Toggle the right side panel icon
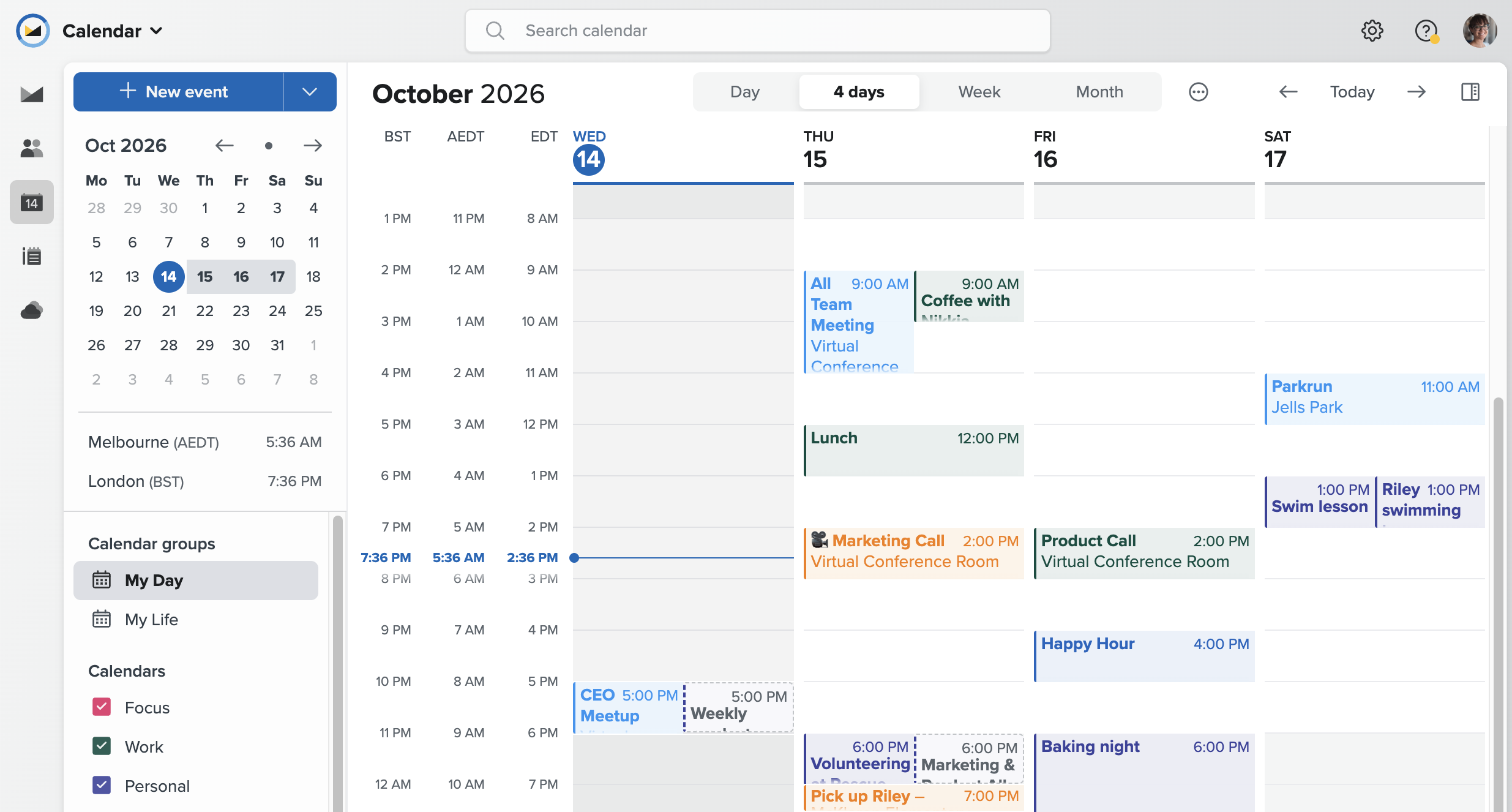The image size is (1512, 812). (1470, 92)
